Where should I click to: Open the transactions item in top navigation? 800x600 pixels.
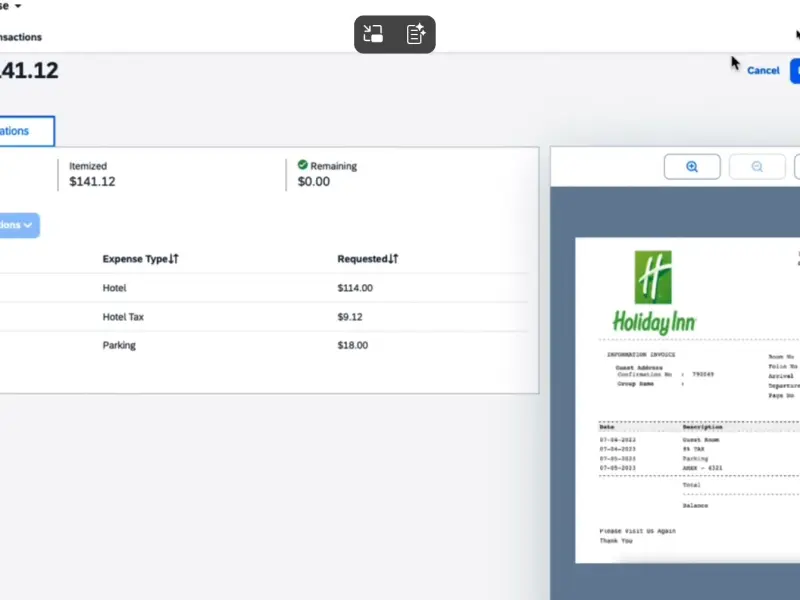click(20, 37)
